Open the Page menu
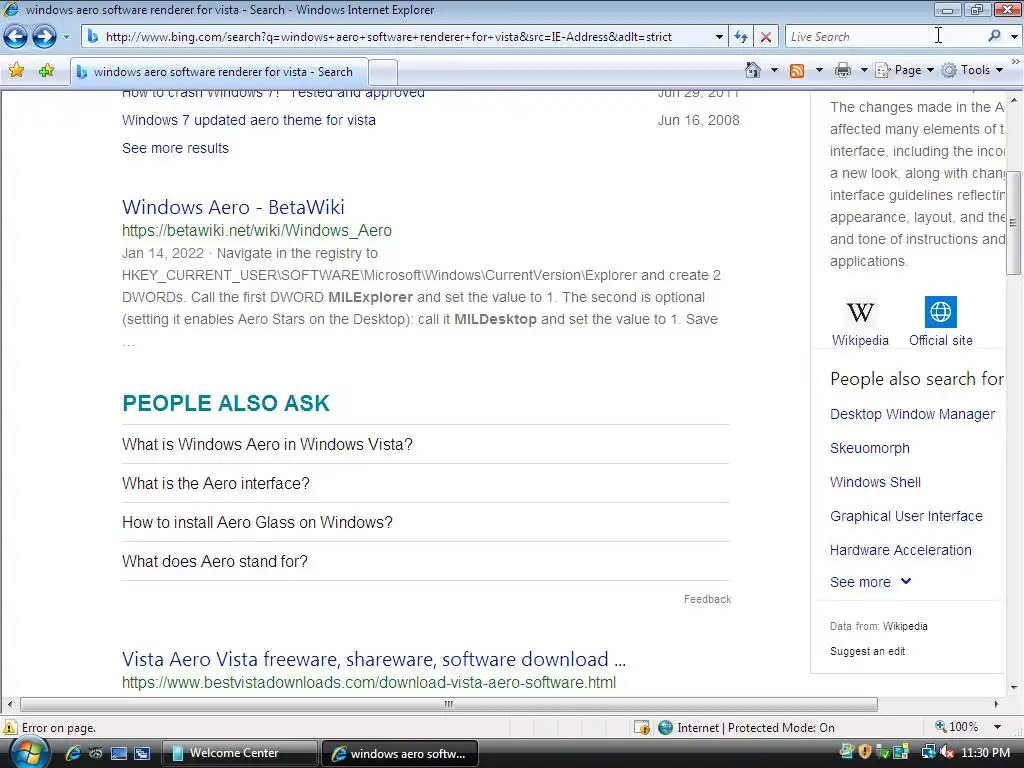Viewport: 1024px width, 768px height. tap(904, 70)
